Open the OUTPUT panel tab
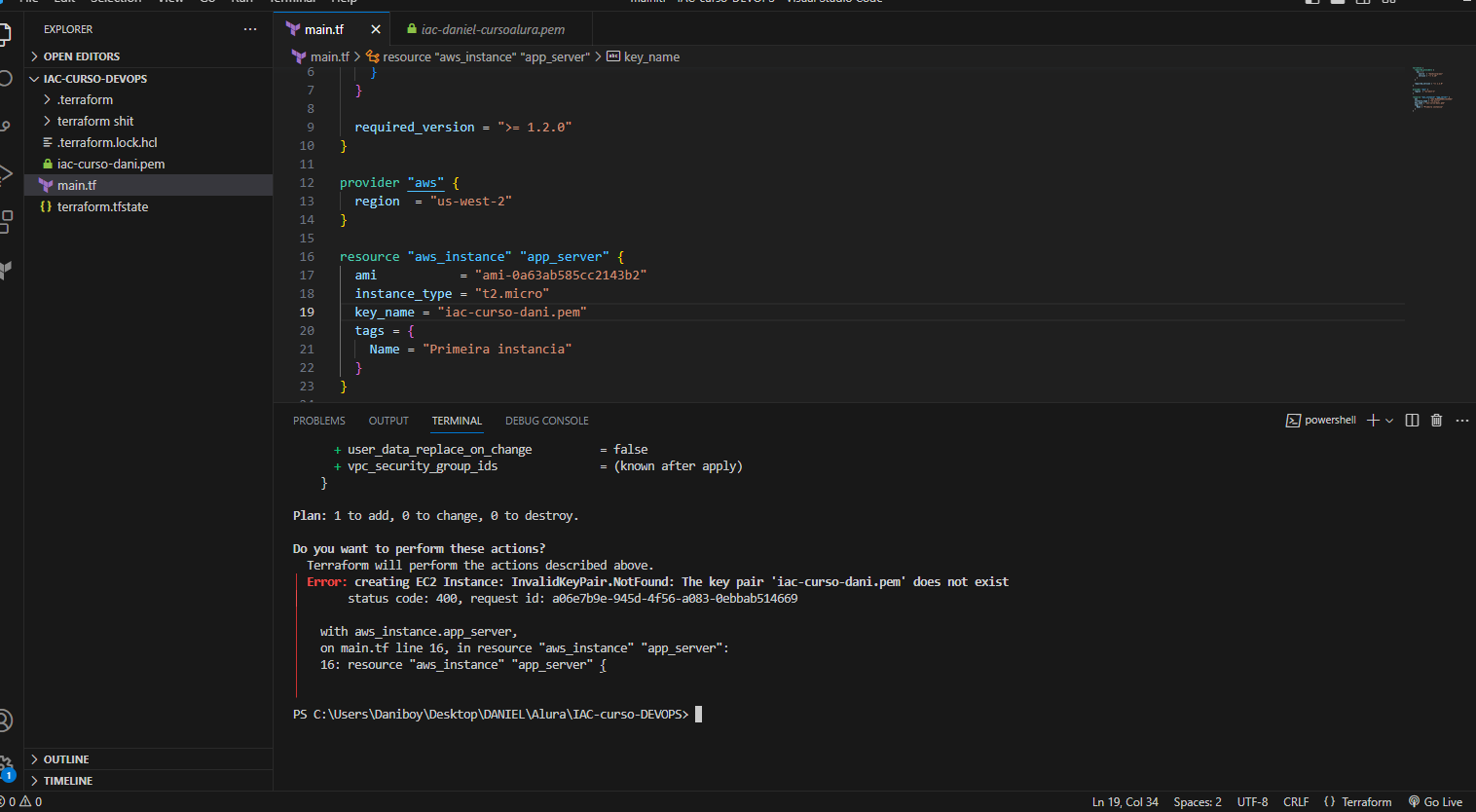Image resolution: width=1476 pixels, height=812 pixels. [x=388, y=421]
